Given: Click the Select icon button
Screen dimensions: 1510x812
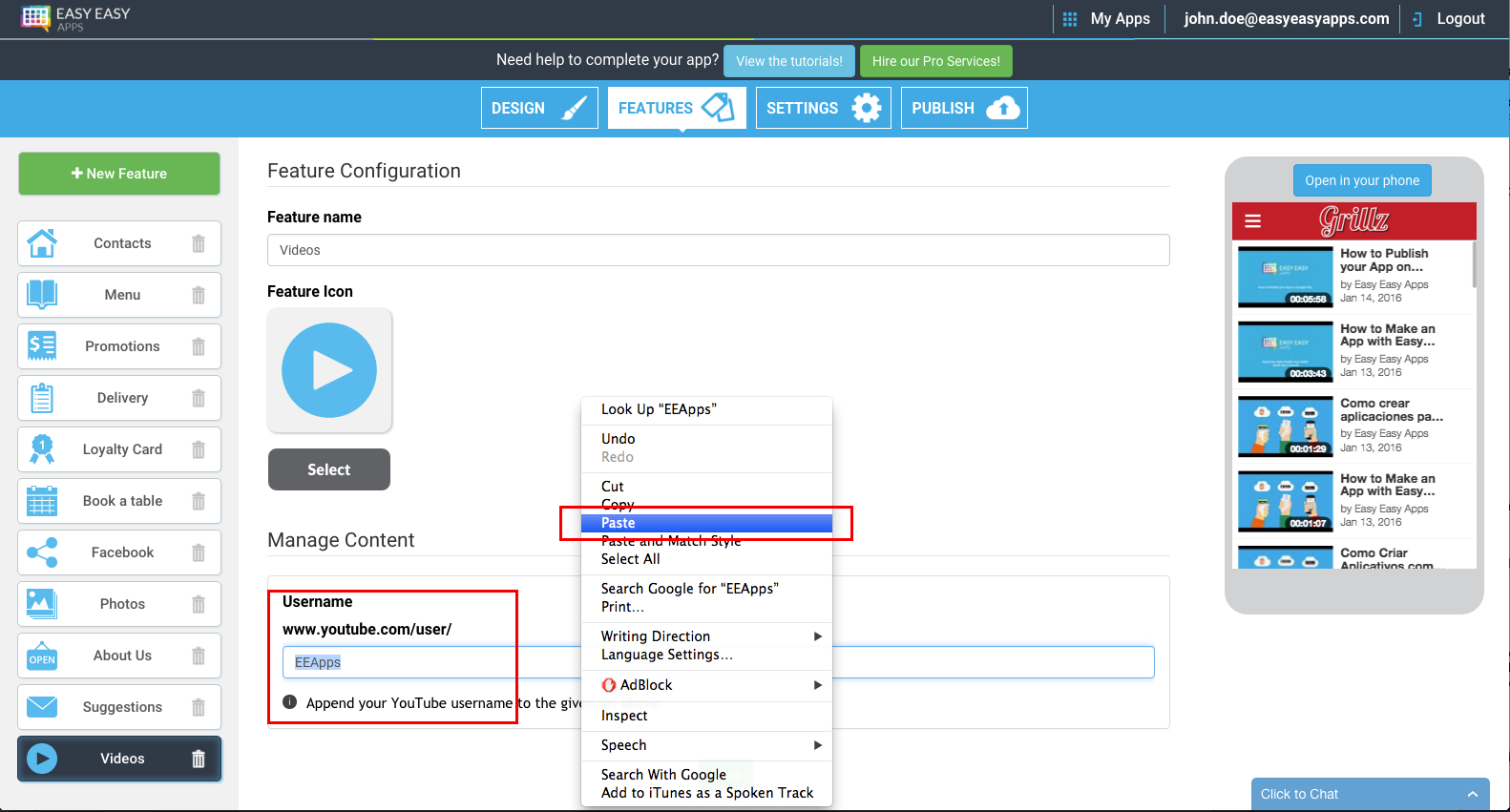Looking at the screenshot, I should (329, 469).
